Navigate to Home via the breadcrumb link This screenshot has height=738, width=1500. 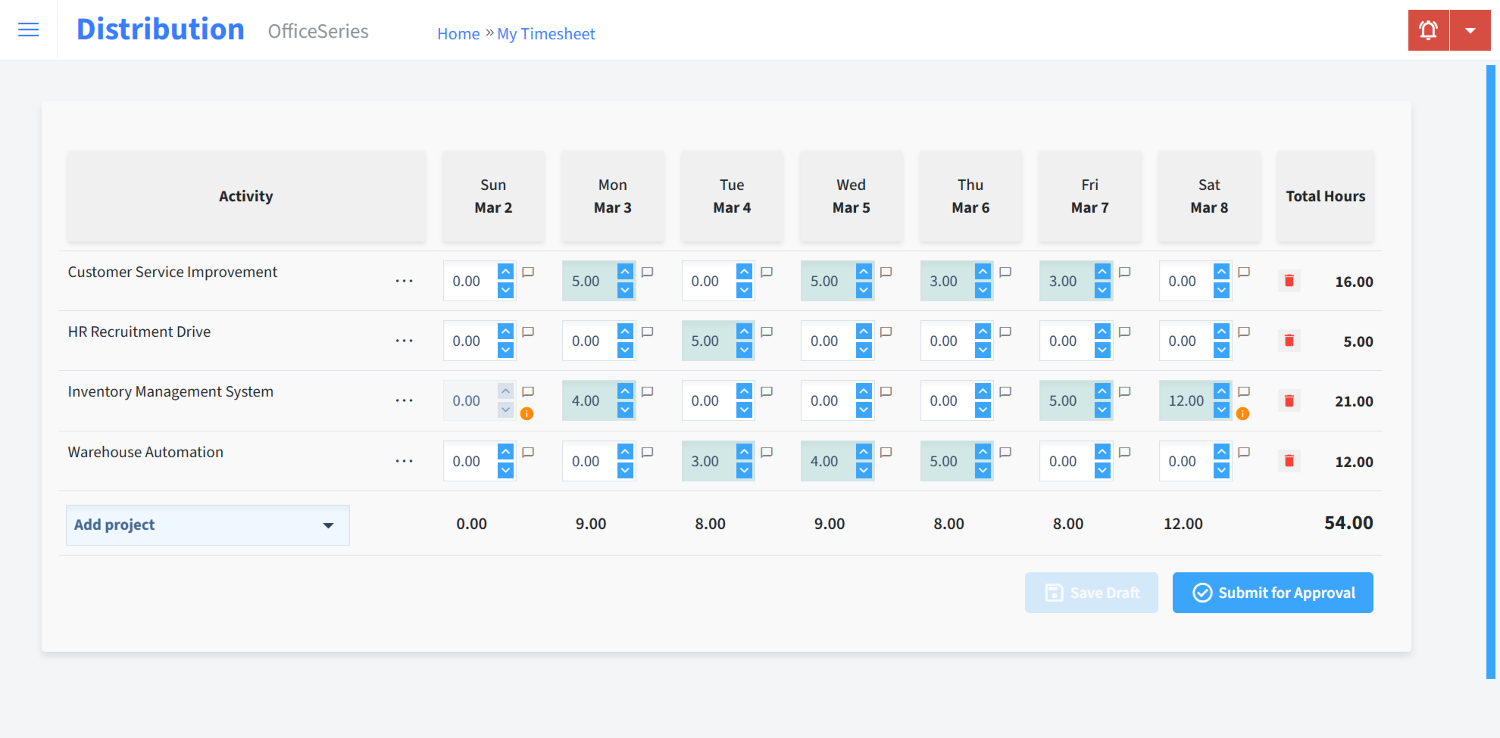[x=458, y=33]
